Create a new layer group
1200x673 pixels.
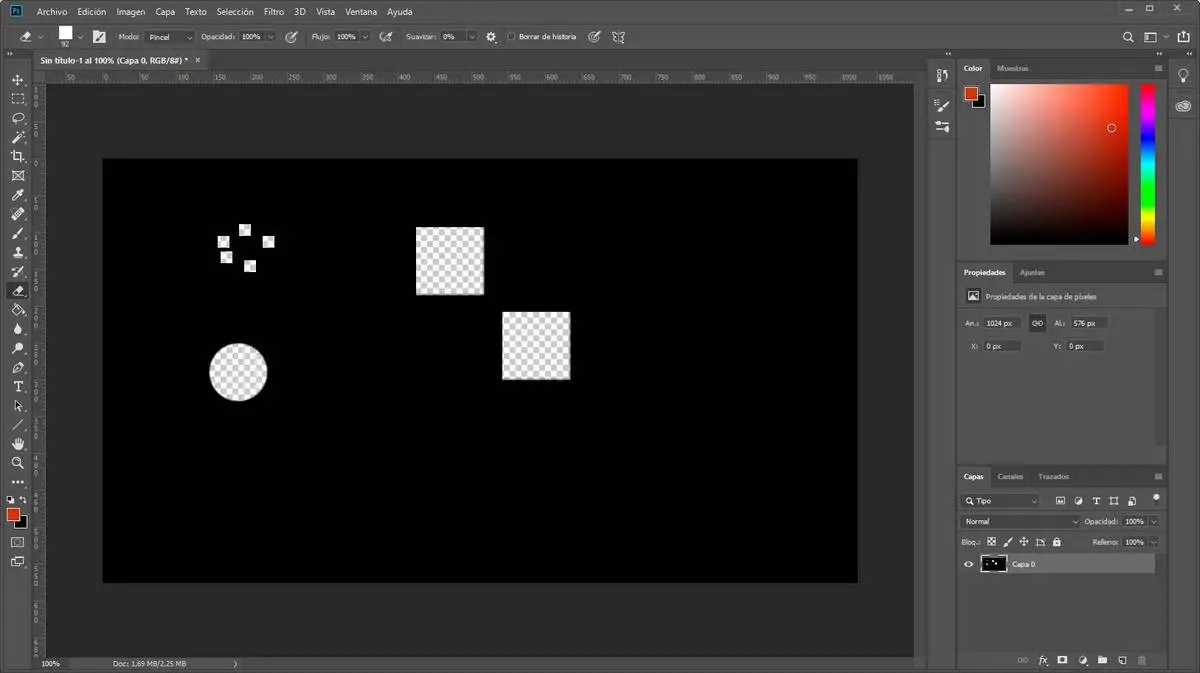pyautogui.click(x=1102, y=661)
